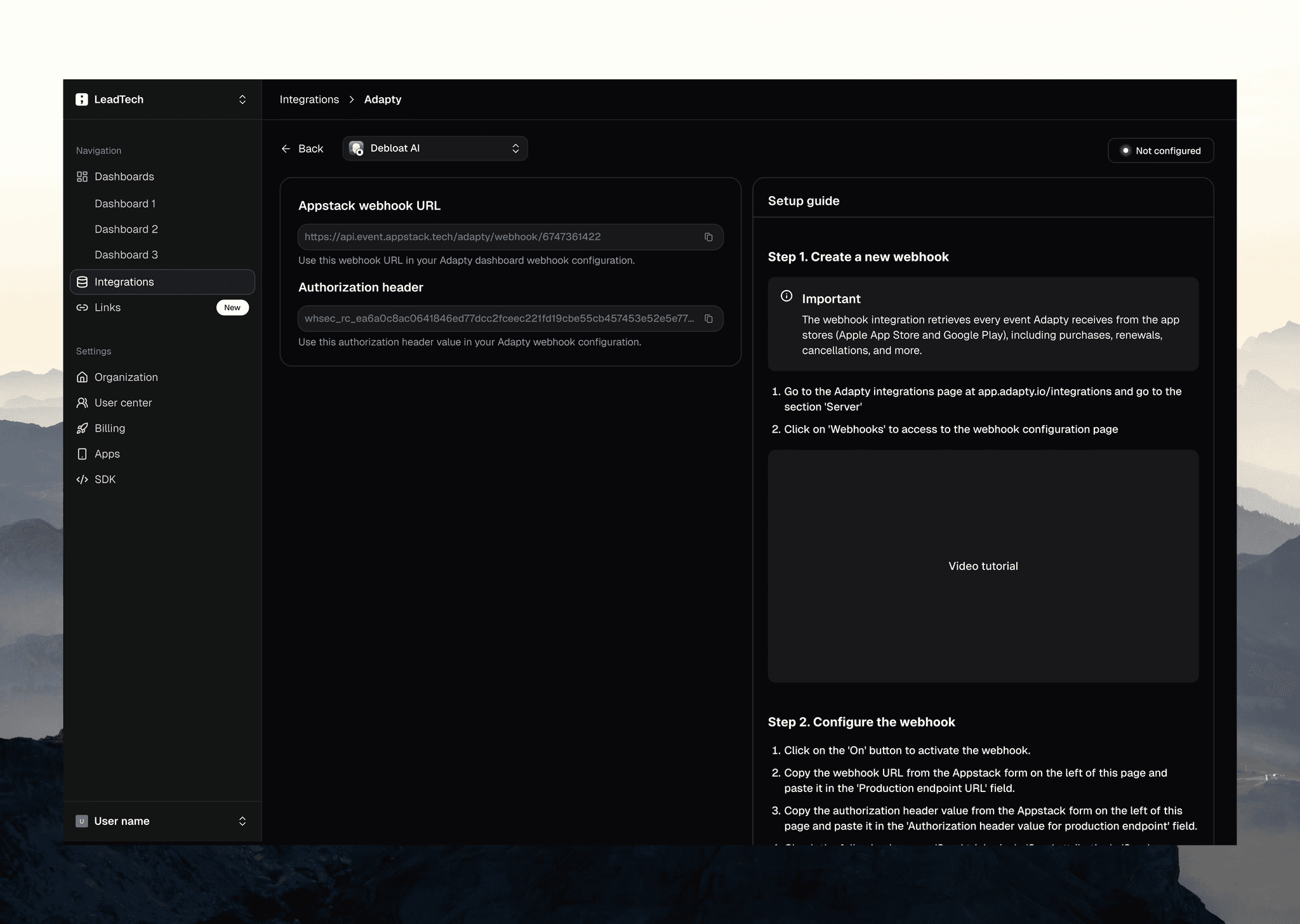Screen dimensions: 1300x924
Task: Open Dashboard 2 in sidebar
Action: pyautogui.click(x=126, y=229)
